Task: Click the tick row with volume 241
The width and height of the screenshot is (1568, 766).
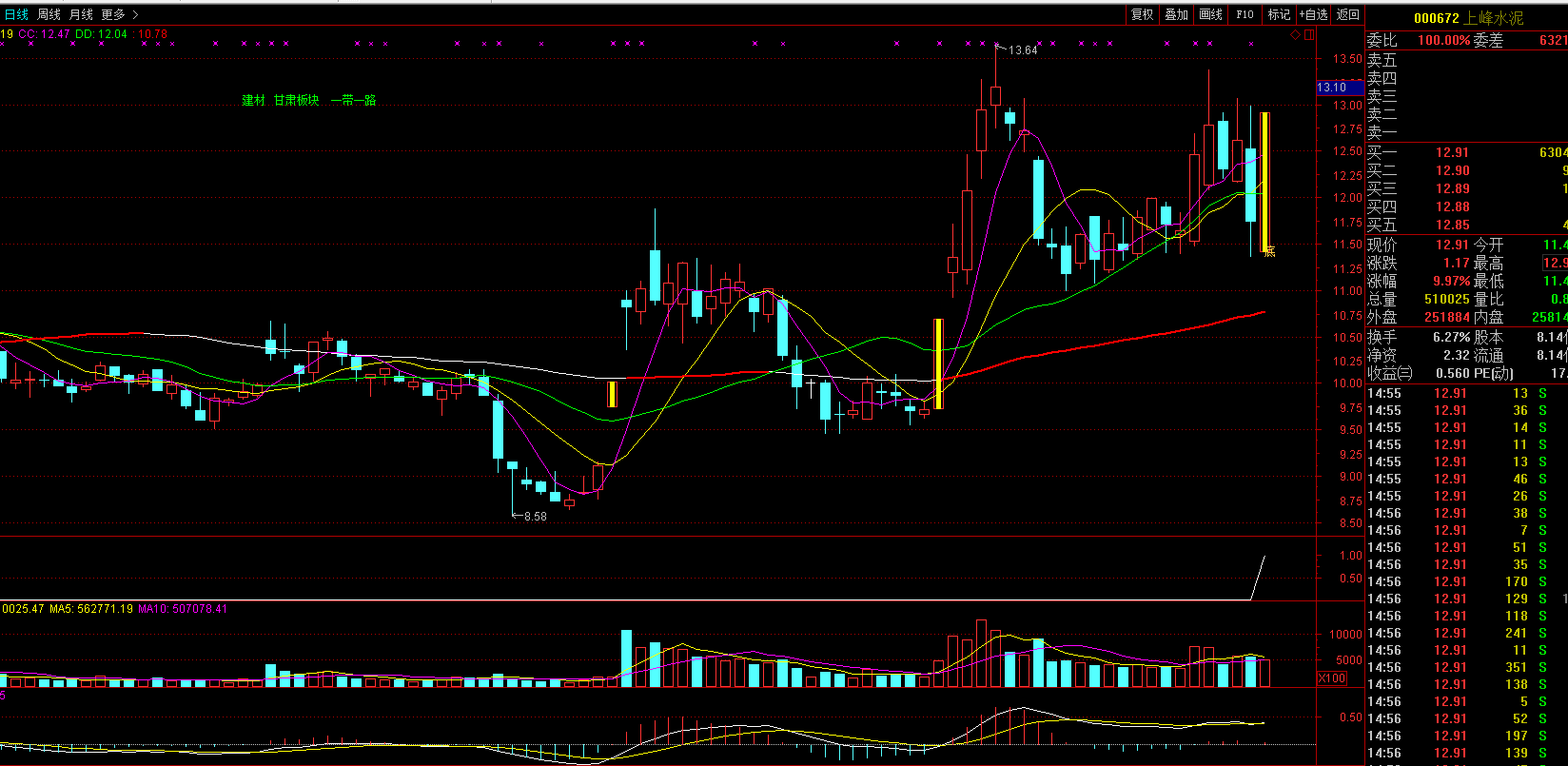Action: tap(1466, 633)
